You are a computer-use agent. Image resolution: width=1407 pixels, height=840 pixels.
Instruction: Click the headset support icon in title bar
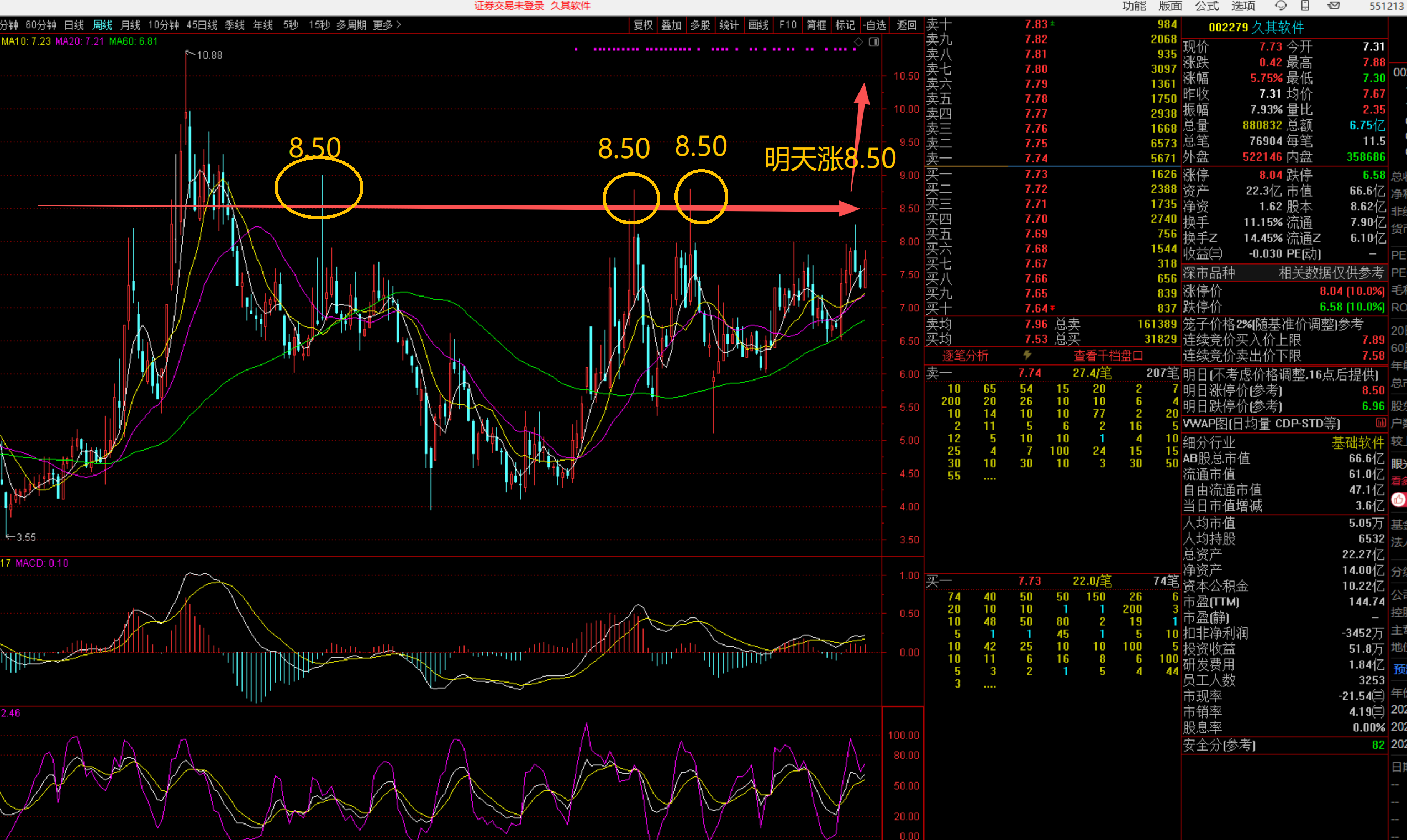pyautogui.click(x=1280, y=6)
